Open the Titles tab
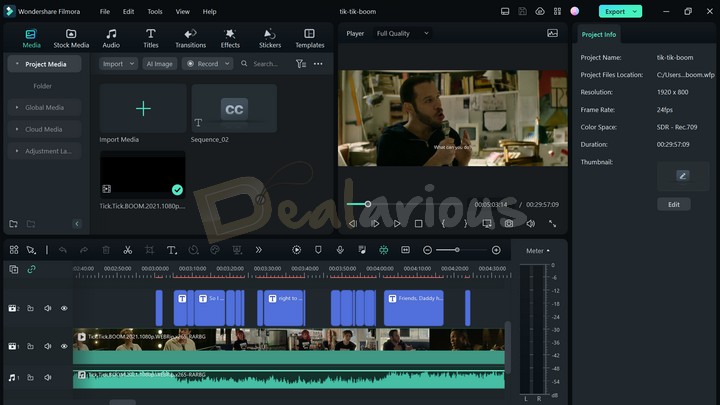The height and width of the screenshot is (405, 720). tap(151, 39)
